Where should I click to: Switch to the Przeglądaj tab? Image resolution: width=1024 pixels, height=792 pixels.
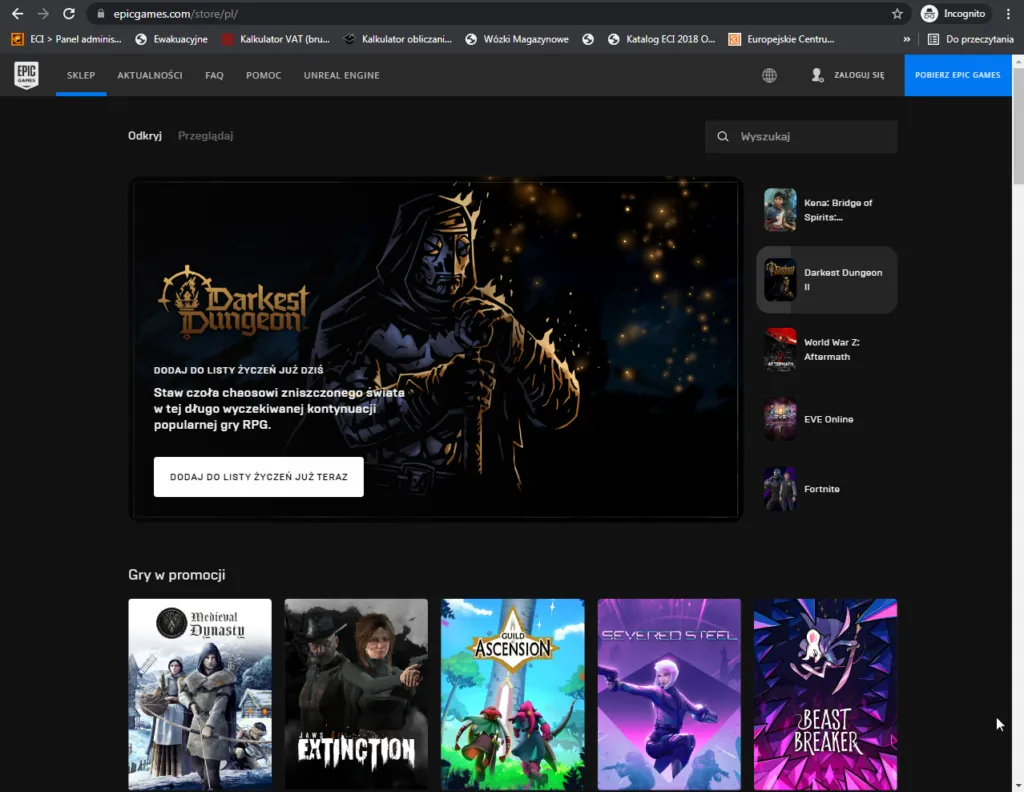[x=206, y=136]
